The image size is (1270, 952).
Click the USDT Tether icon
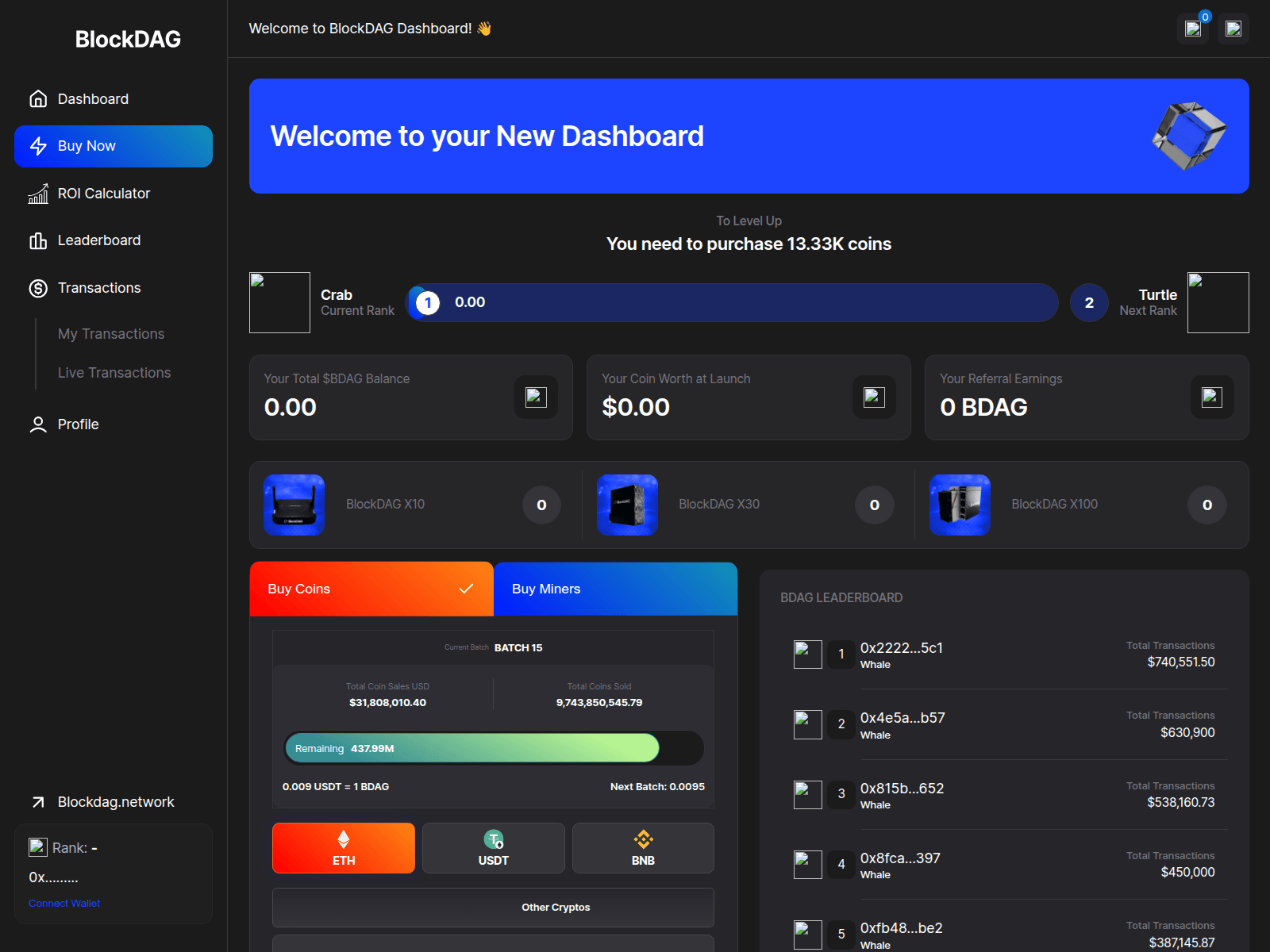point(494,839)
